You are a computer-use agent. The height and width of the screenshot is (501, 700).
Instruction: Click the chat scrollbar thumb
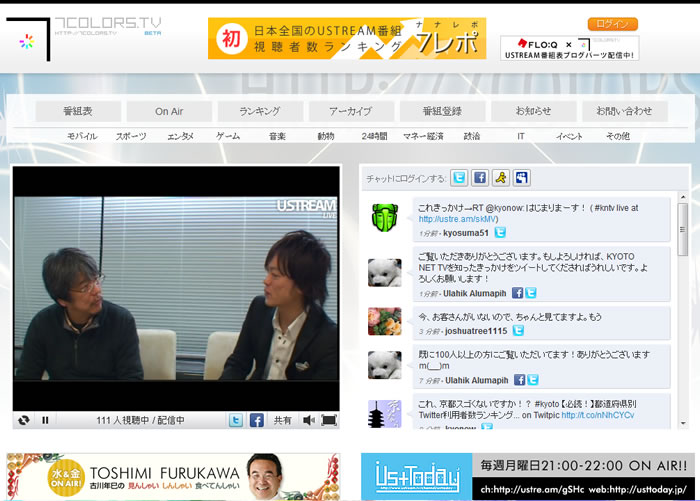(683, 229)
